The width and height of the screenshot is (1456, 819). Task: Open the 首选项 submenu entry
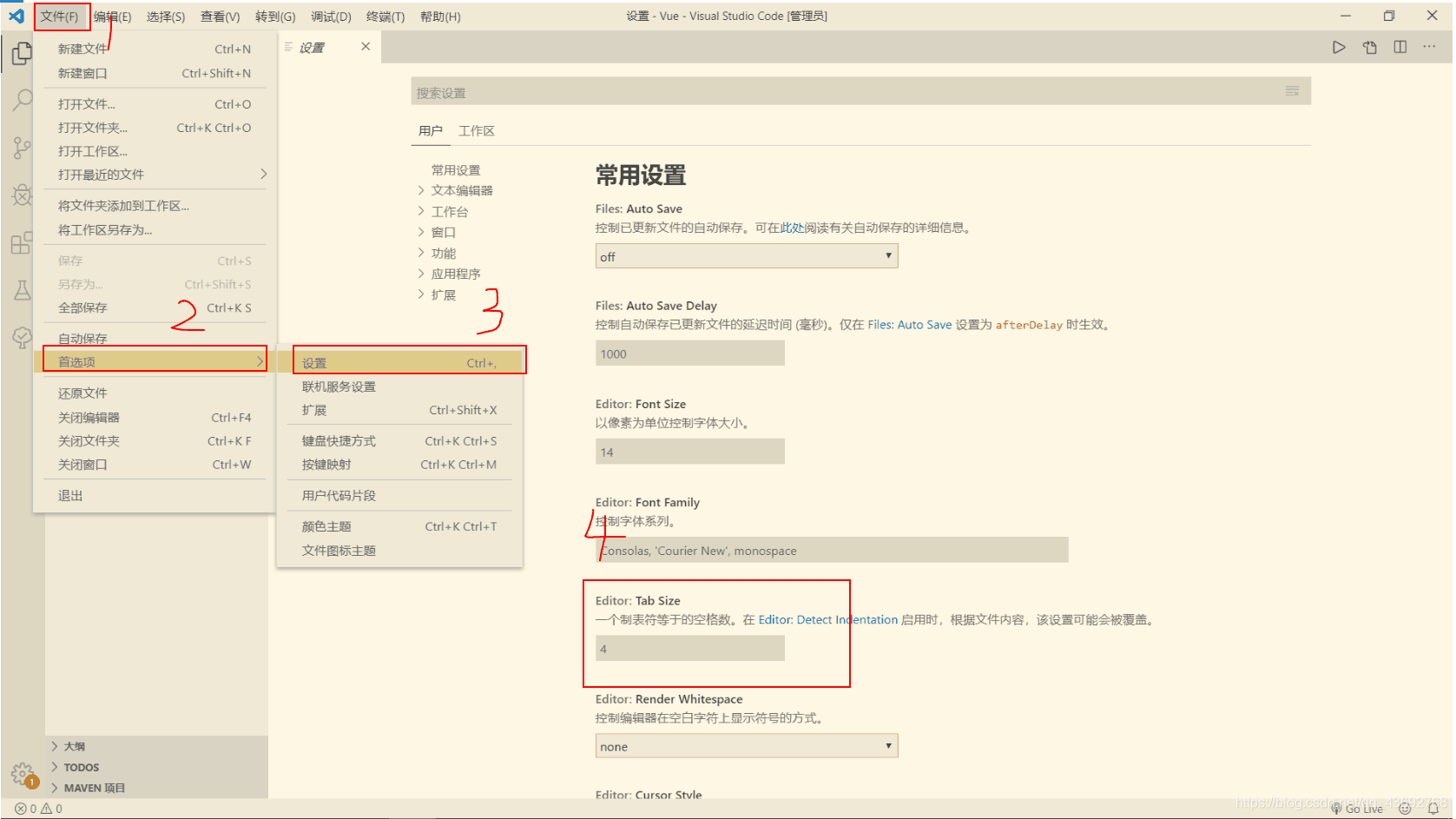155,362
